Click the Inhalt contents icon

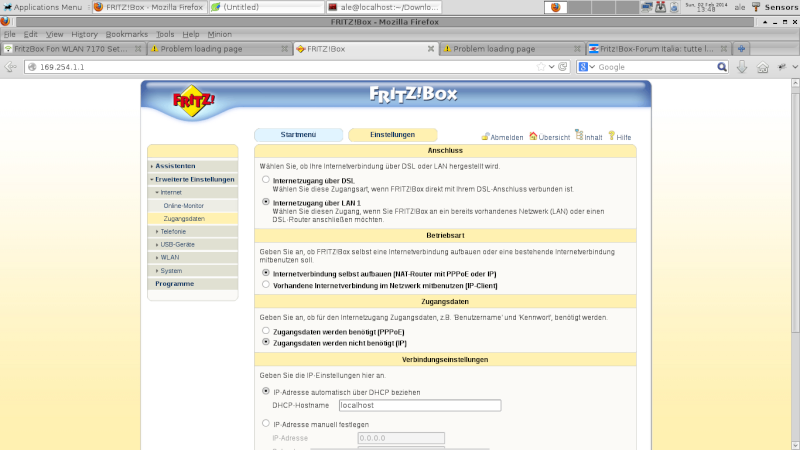pyautogui.click(x=579, y=135)
